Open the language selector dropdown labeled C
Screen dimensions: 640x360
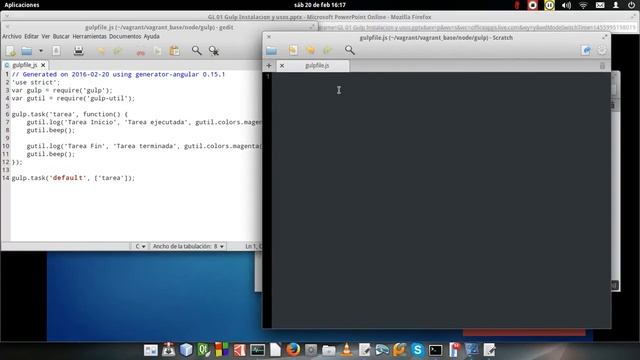[140, 246]
